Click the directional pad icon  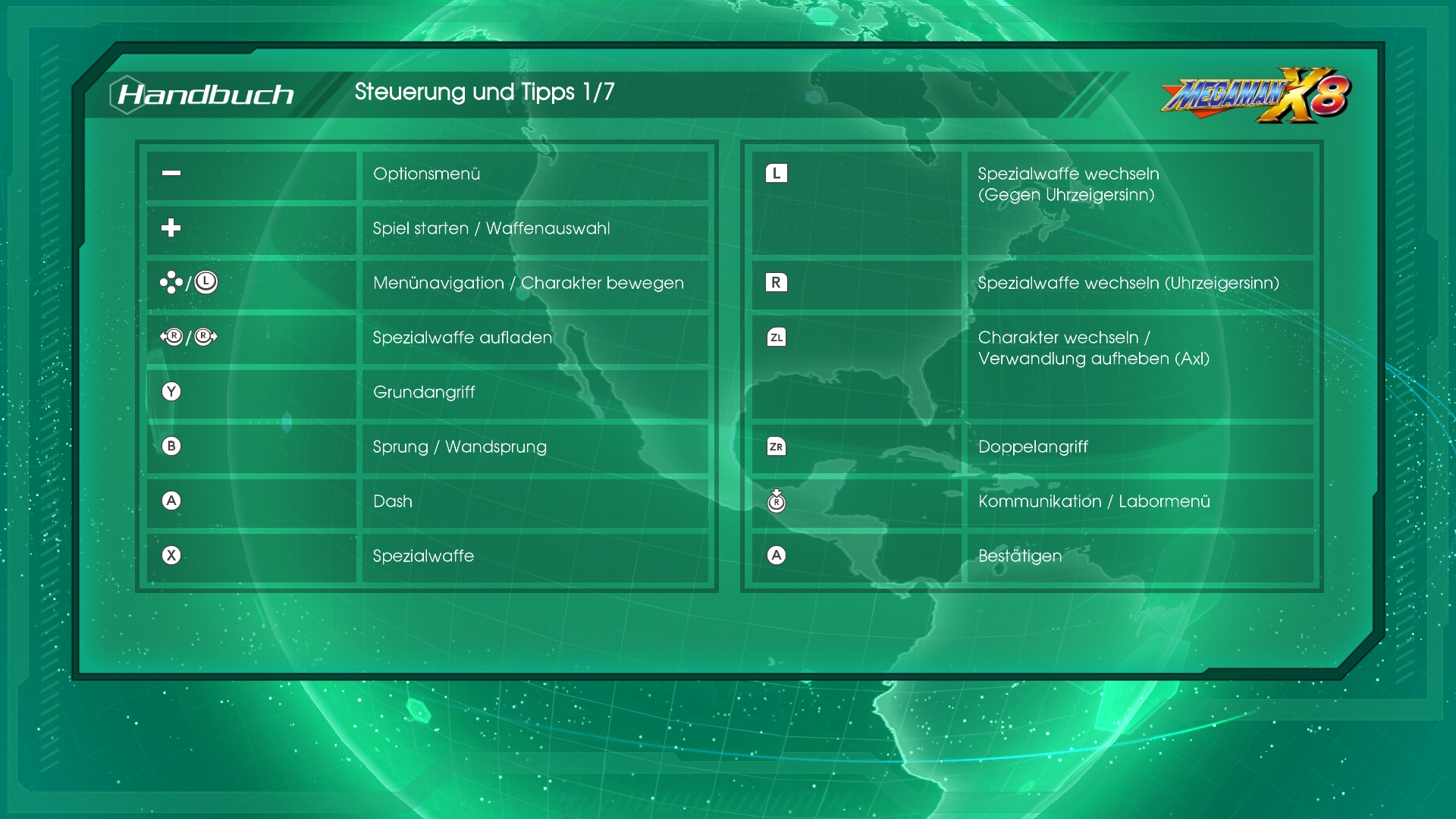click(171, 282)
